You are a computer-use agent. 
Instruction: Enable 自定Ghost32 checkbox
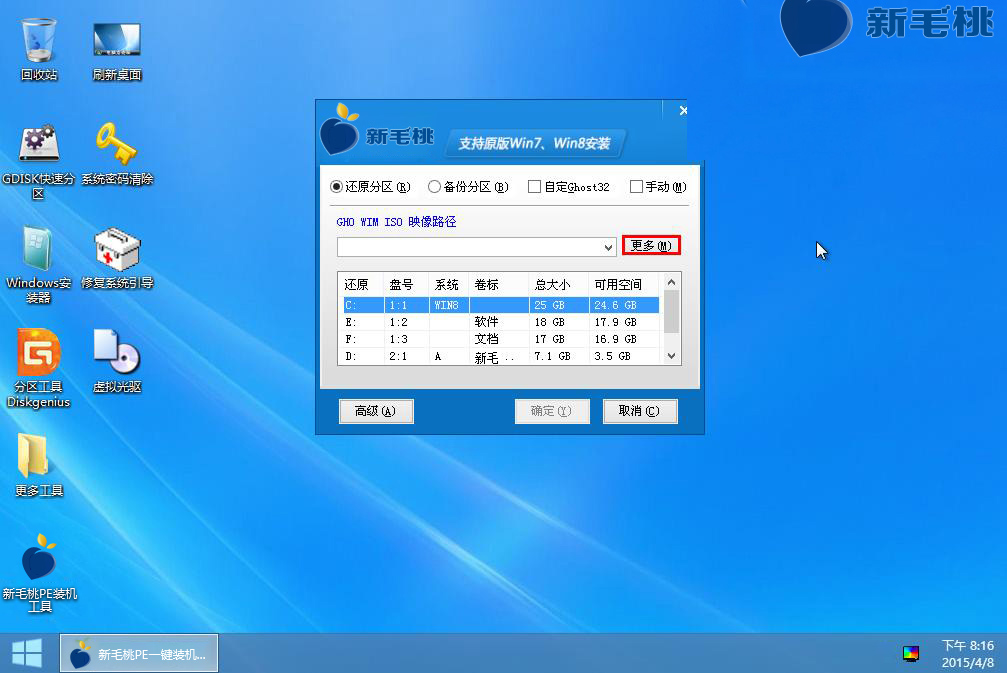[x=568, y=187]
